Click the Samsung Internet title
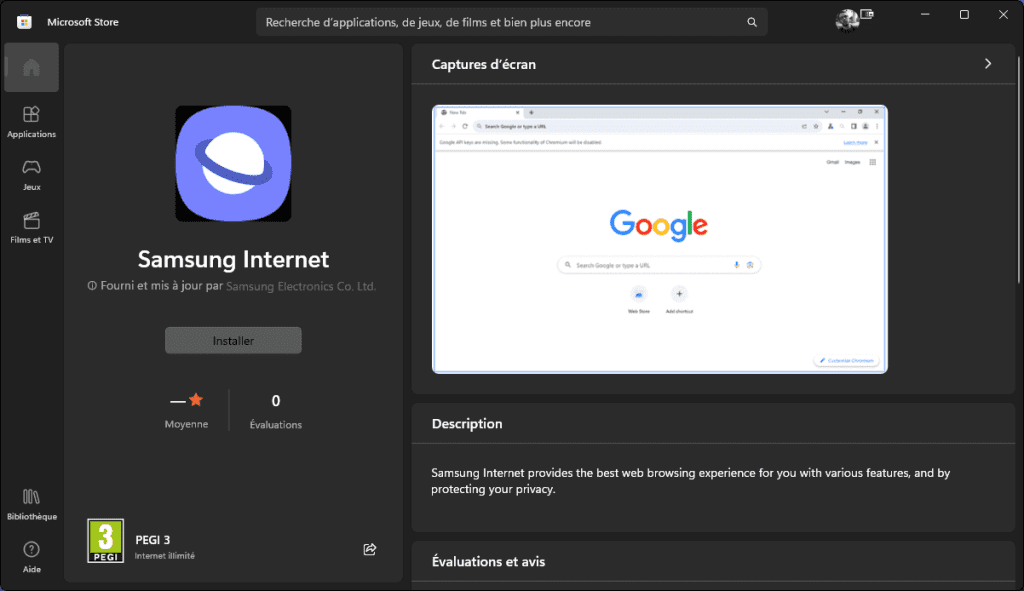Viewport: 1024px width, 591px height. pyautogui.click(x=233, y=259)
